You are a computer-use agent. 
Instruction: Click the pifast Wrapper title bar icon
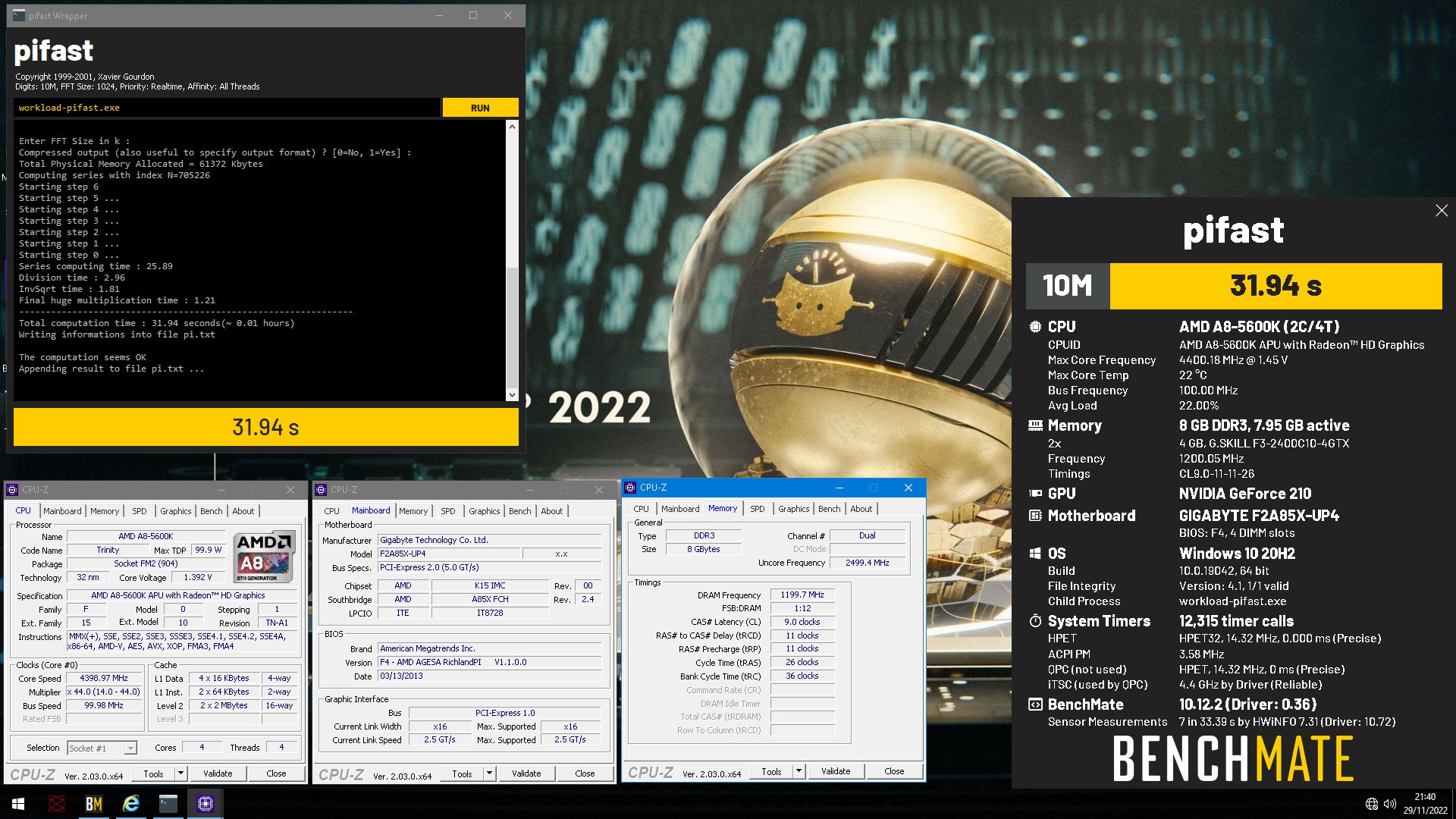click(19, 15)
